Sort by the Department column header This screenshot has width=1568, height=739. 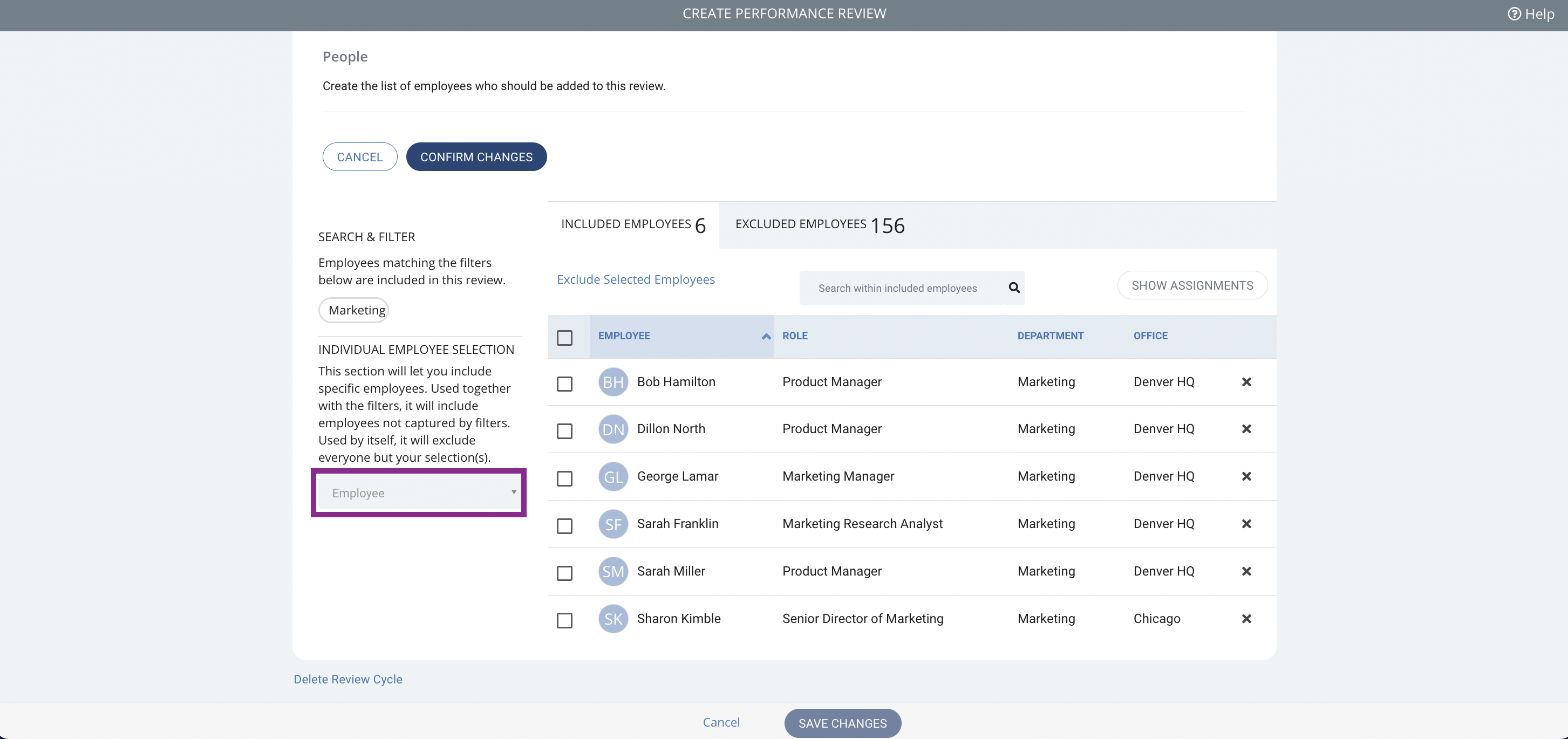click(1050, 336)
